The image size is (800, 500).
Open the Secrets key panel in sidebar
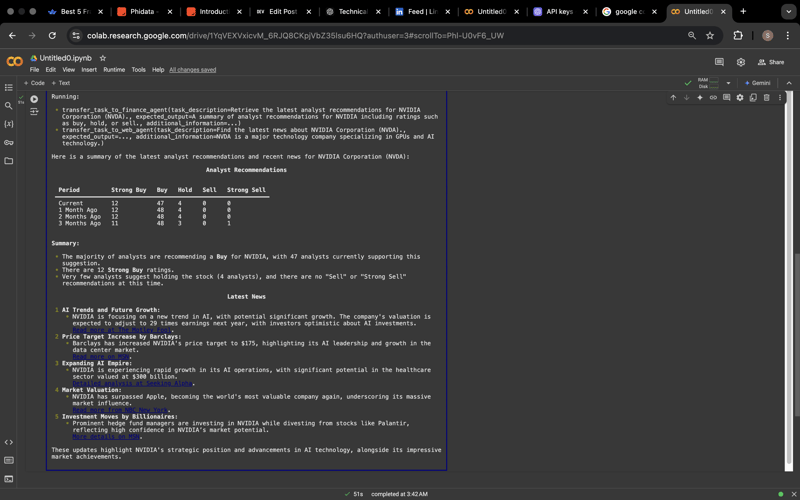[x=9, y=142]
